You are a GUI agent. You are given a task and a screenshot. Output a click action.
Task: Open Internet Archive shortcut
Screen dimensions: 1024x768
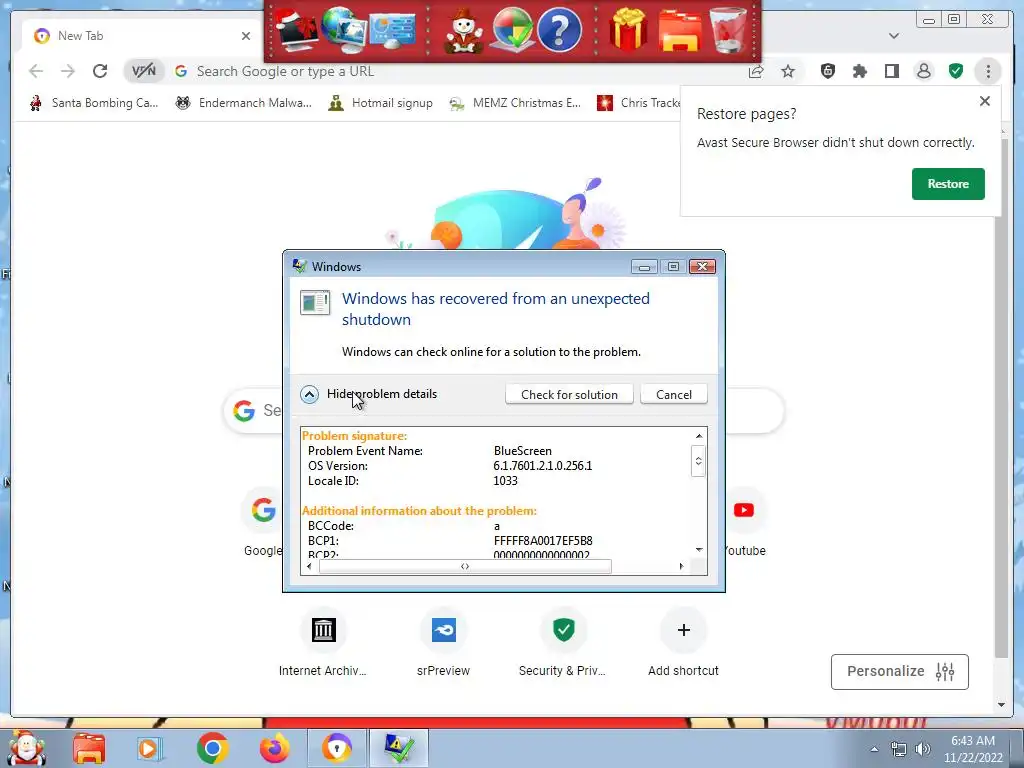tap(323, 631)
